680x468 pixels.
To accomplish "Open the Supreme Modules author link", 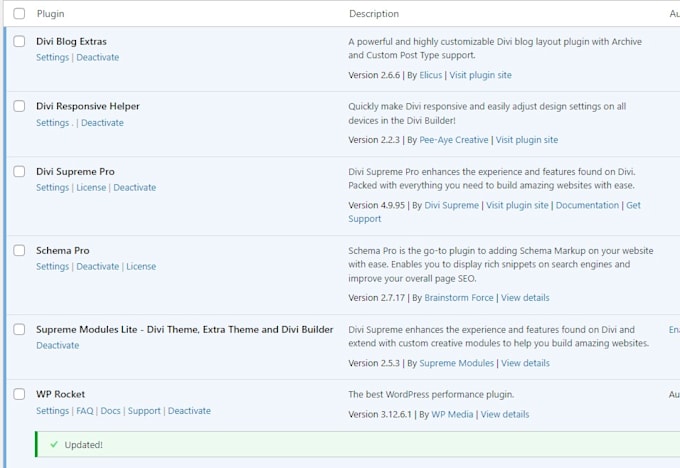I will 457,363.
